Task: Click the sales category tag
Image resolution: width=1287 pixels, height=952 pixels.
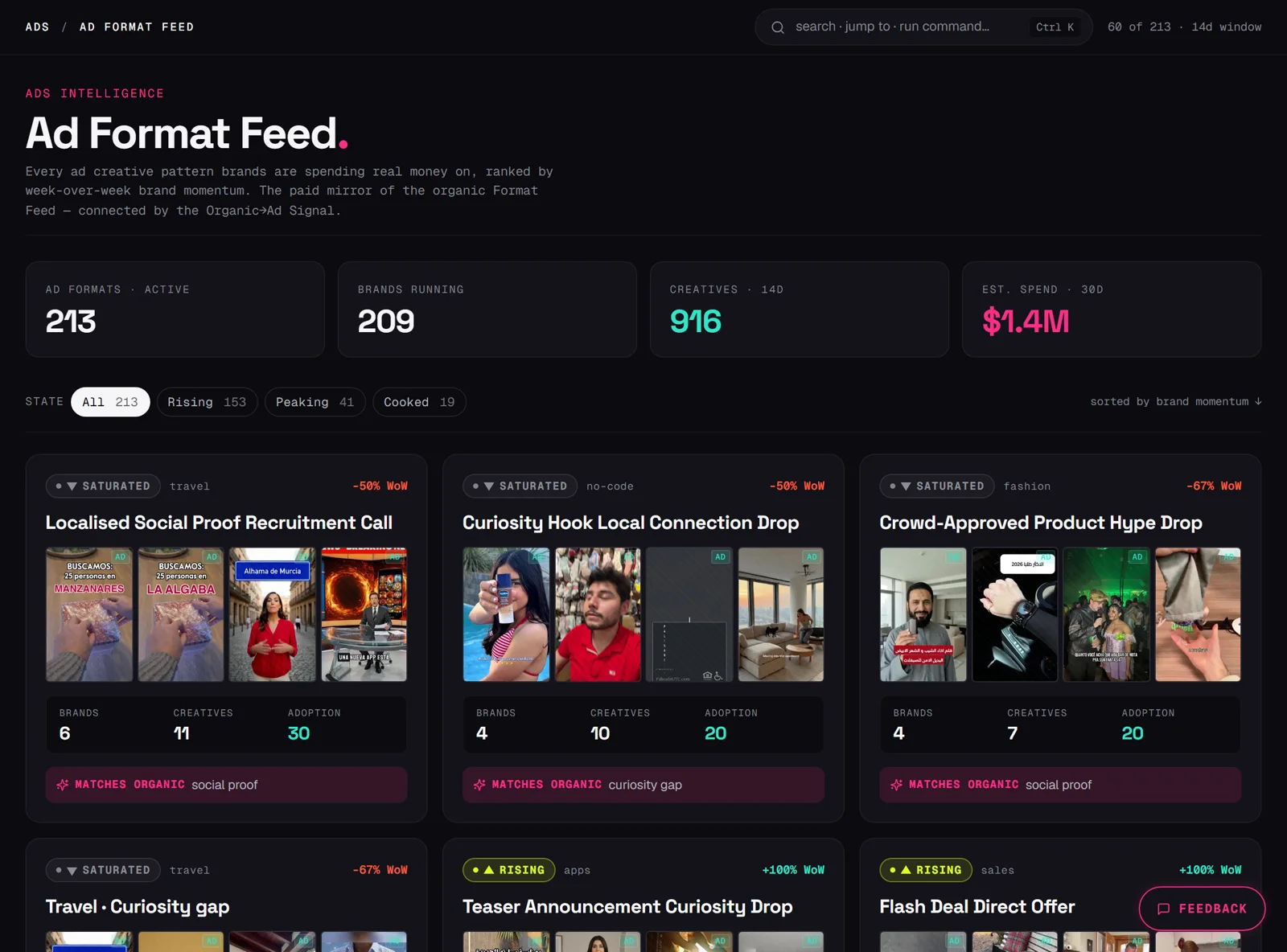Action: [x=997, y=870]
